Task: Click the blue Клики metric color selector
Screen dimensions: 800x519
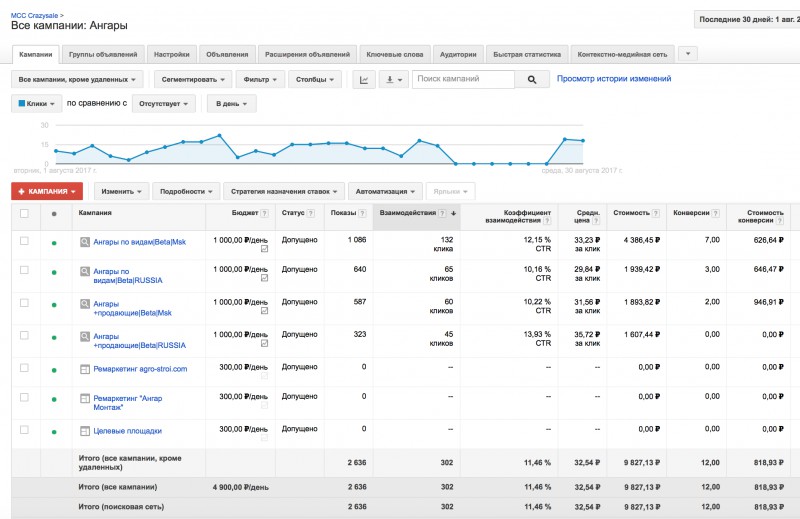Action: [x=36, y=104]
